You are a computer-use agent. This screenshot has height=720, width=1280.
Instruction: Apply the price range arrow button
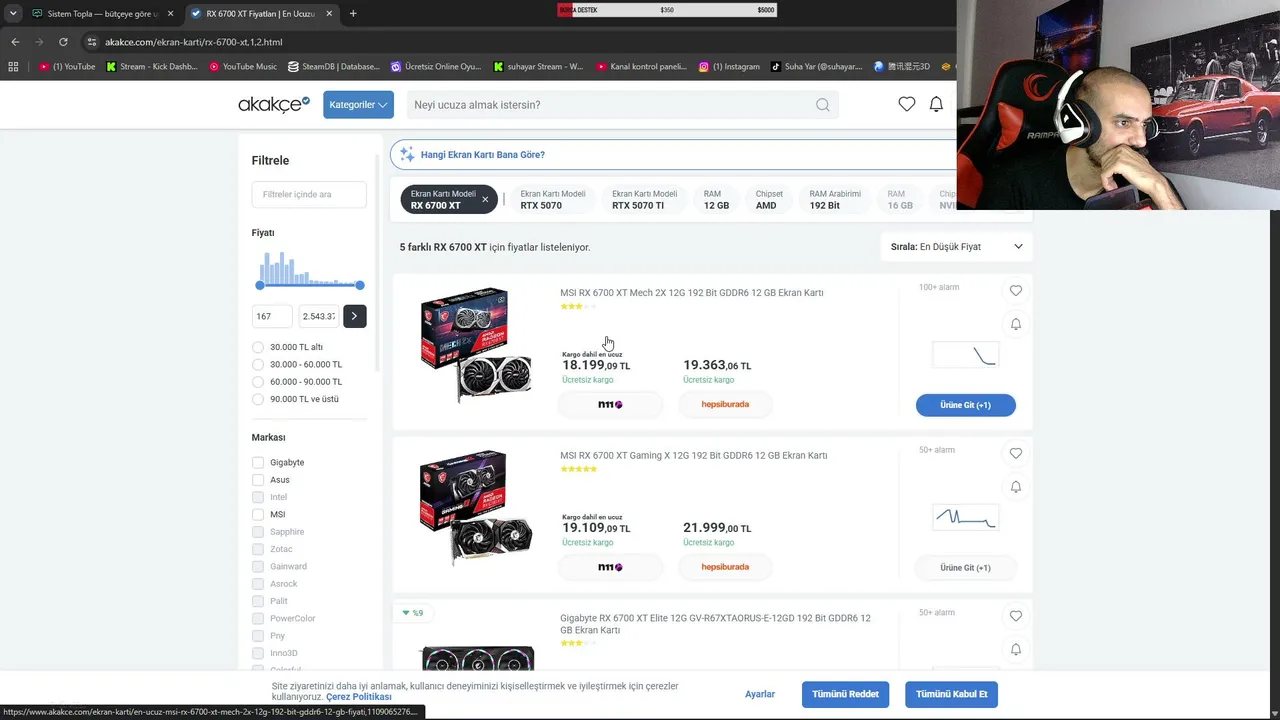coord(354,316)
